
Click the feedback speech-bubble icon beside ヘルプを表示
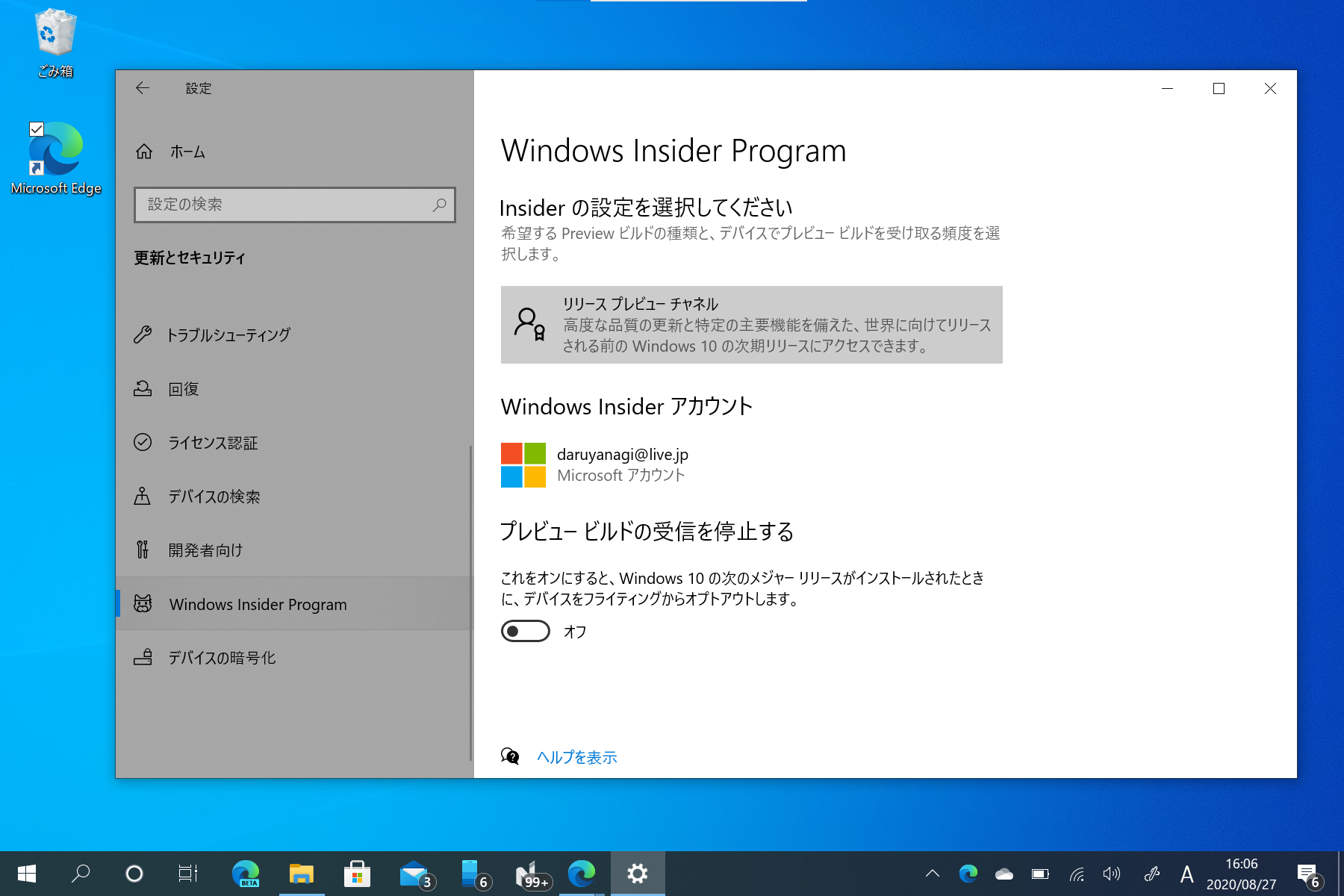click(511, 756)
